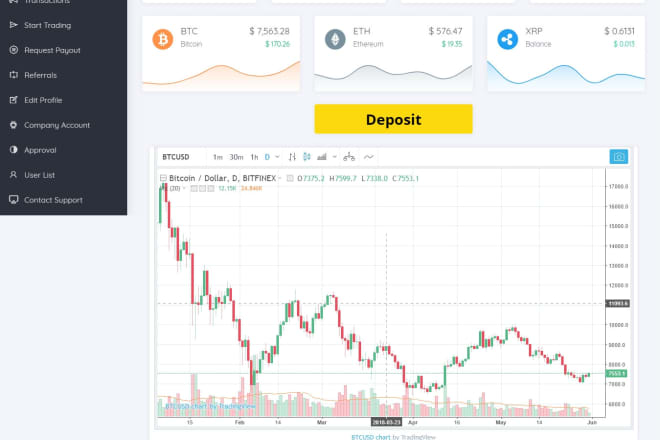Collapse the Bitcoin / Dollar legend box
The width and height of the screenshot is (660, 440).
[x=163, y=178]
